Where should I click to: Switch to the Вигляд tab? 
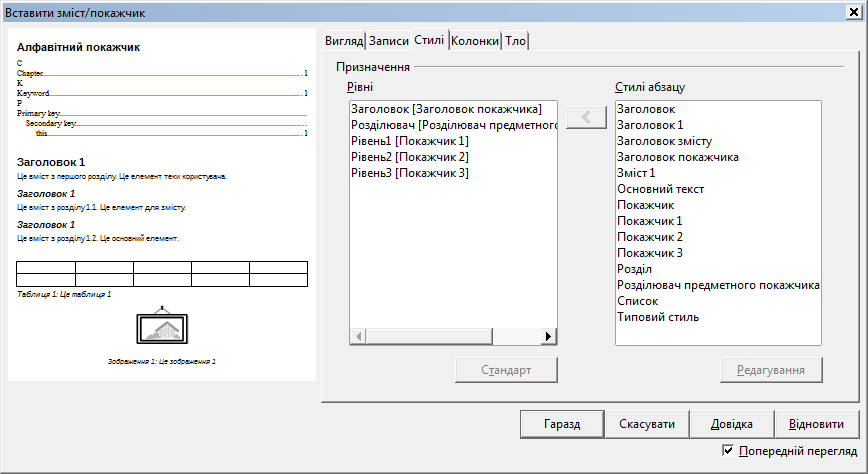click(x=343, y=41)
